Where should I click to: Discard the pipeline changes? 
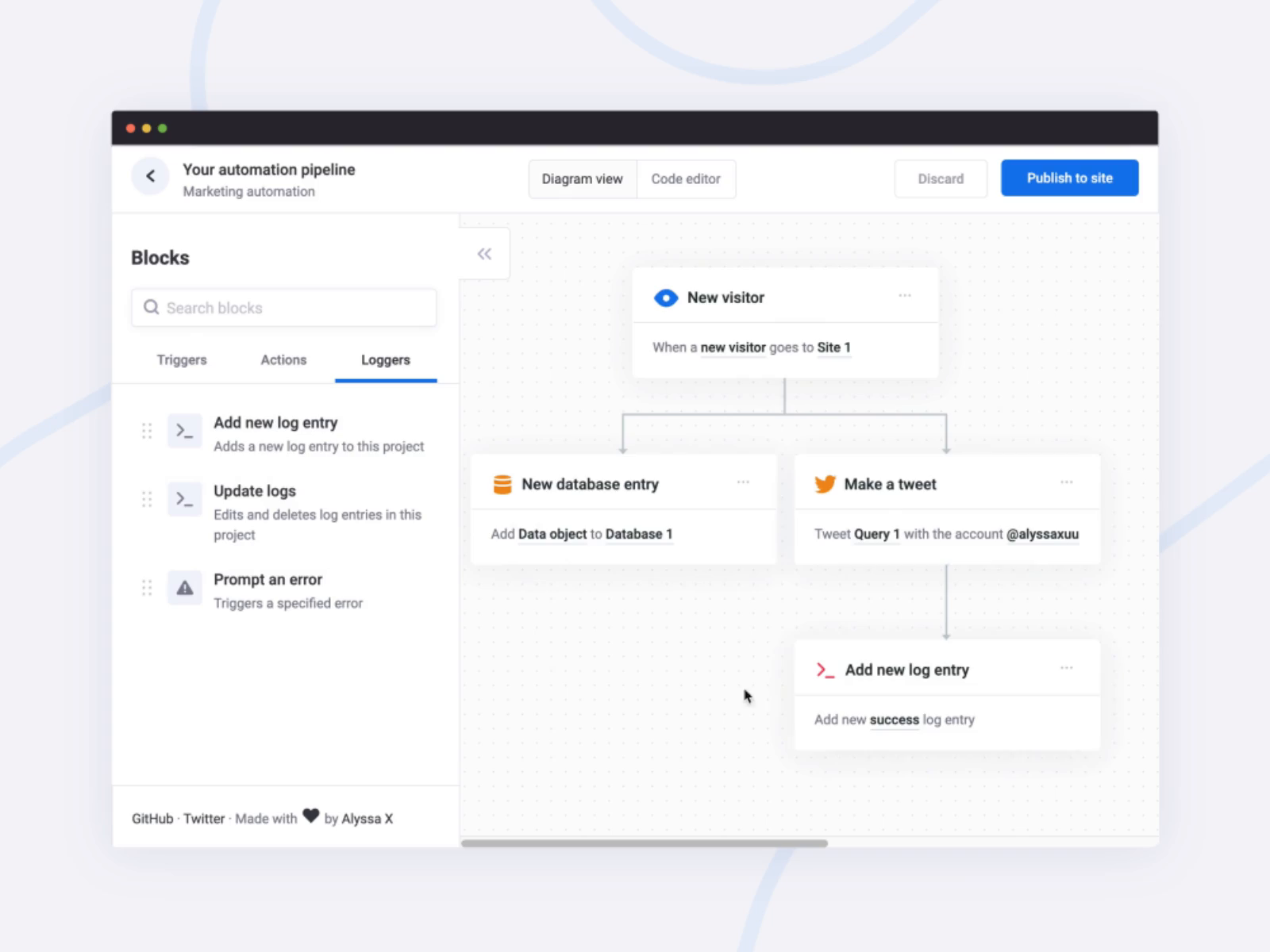(x=940, y=178)
